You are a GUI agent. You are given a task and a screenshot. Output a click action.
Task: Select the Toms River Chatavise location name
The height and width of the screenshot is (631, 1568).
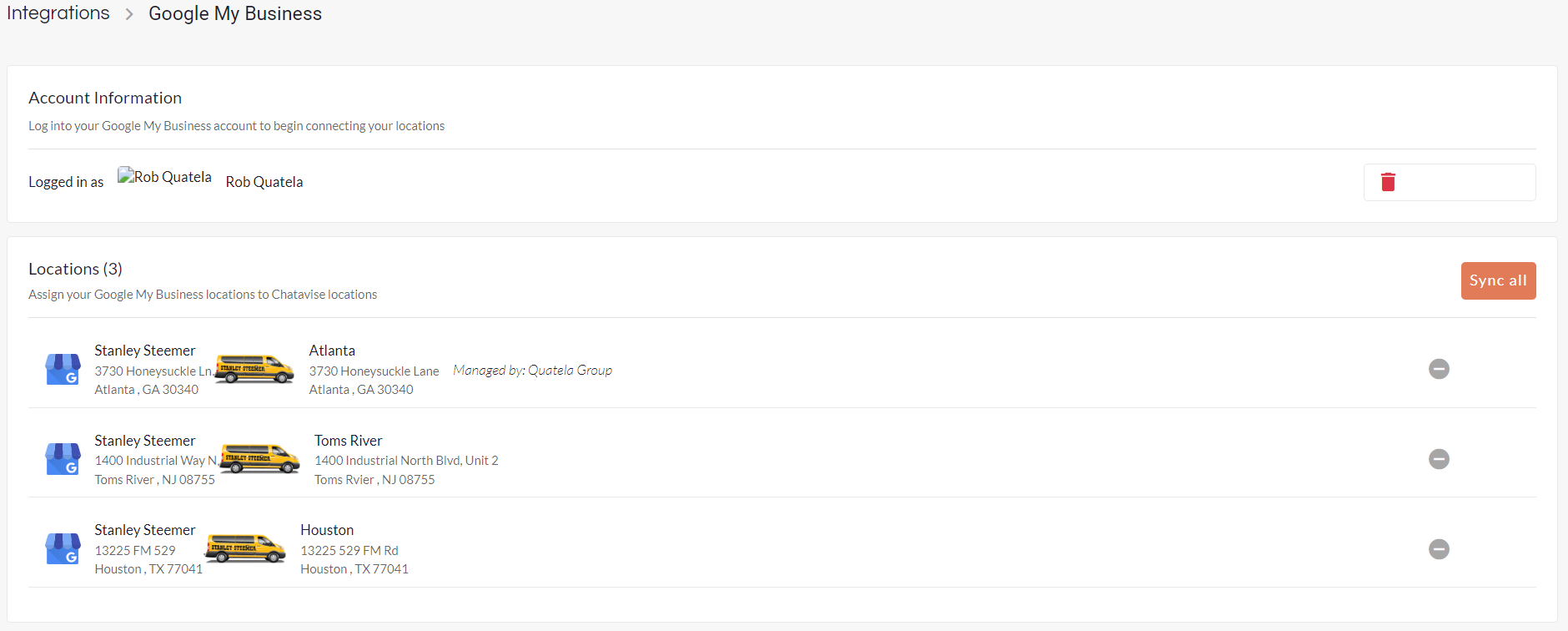(x=348, y=441)
